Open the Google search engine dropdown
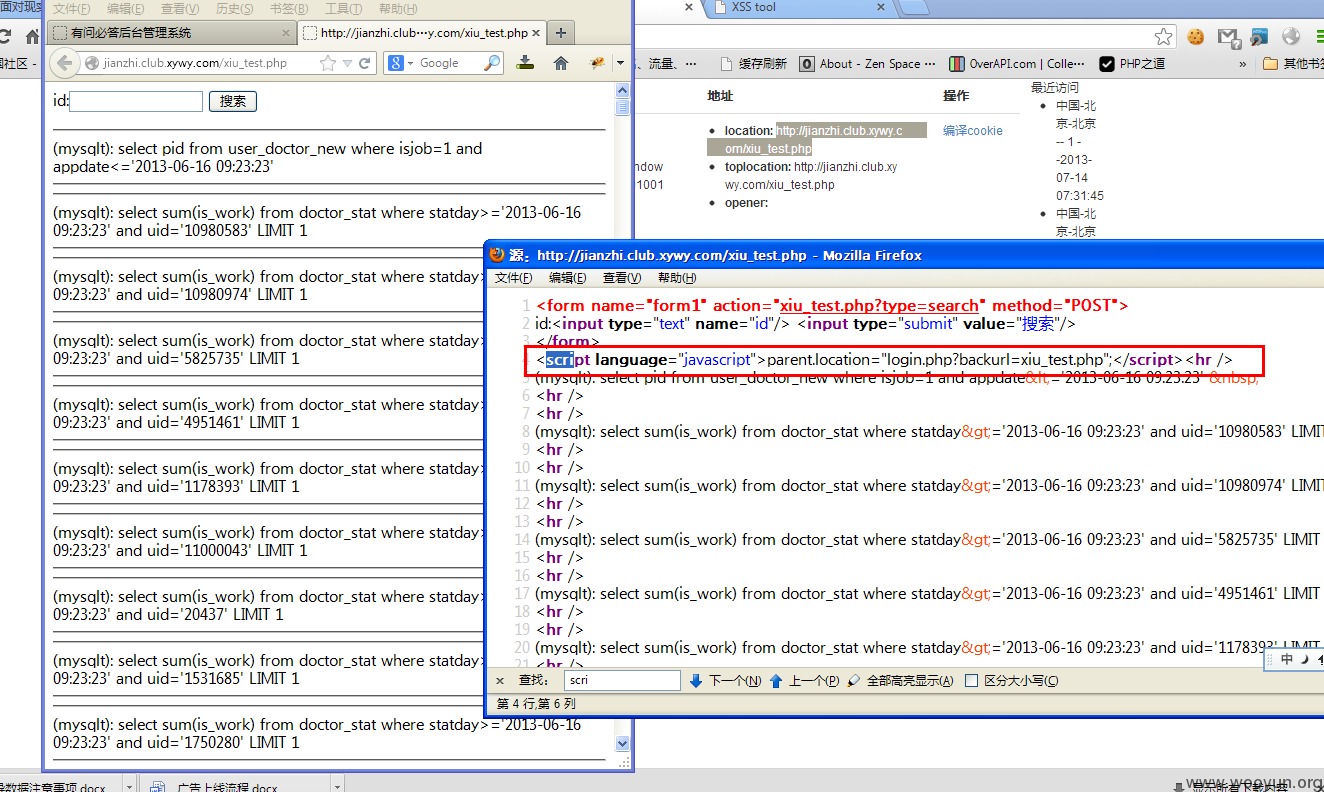The height and width of the screenshot is (792, 1324). coord(402,63)
